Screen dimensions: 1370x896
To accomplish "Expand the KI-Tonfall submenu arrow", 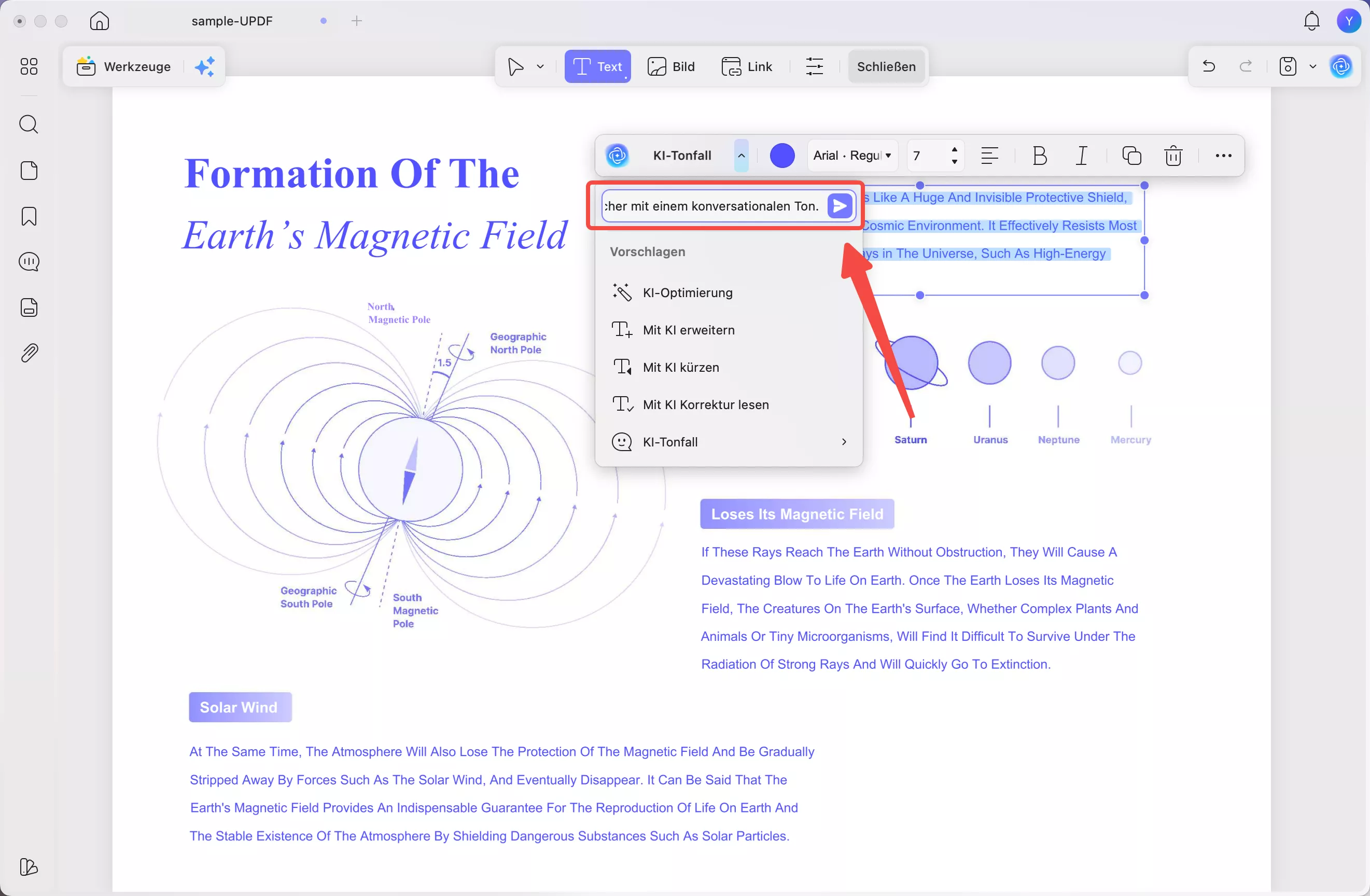I will 844,442.
